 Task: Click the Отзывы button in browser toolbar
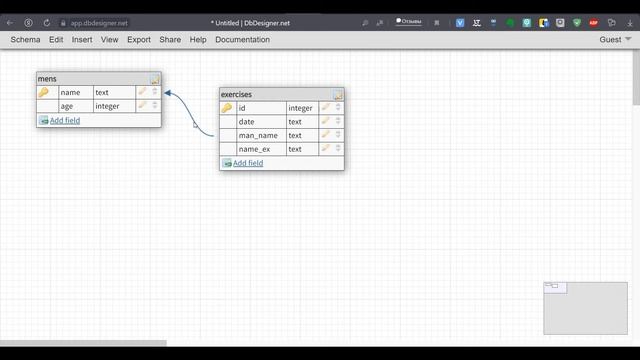pyautogui.click(x=409, y=21)
